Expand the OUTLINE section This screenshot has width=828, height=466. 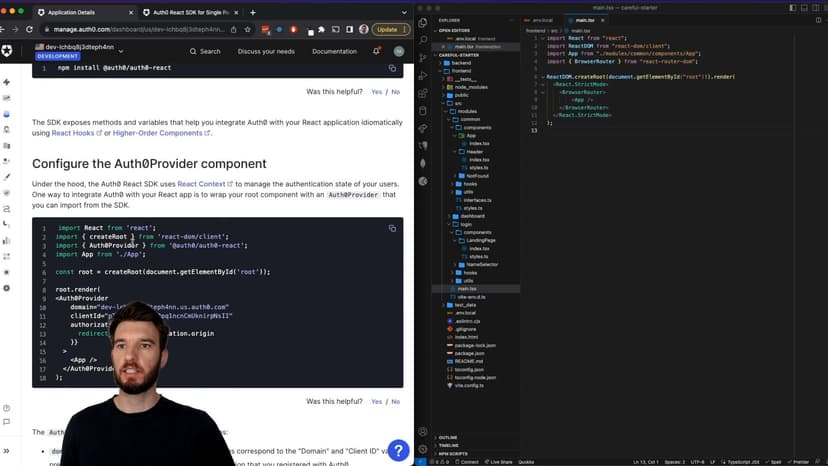(x=448, y=437)
